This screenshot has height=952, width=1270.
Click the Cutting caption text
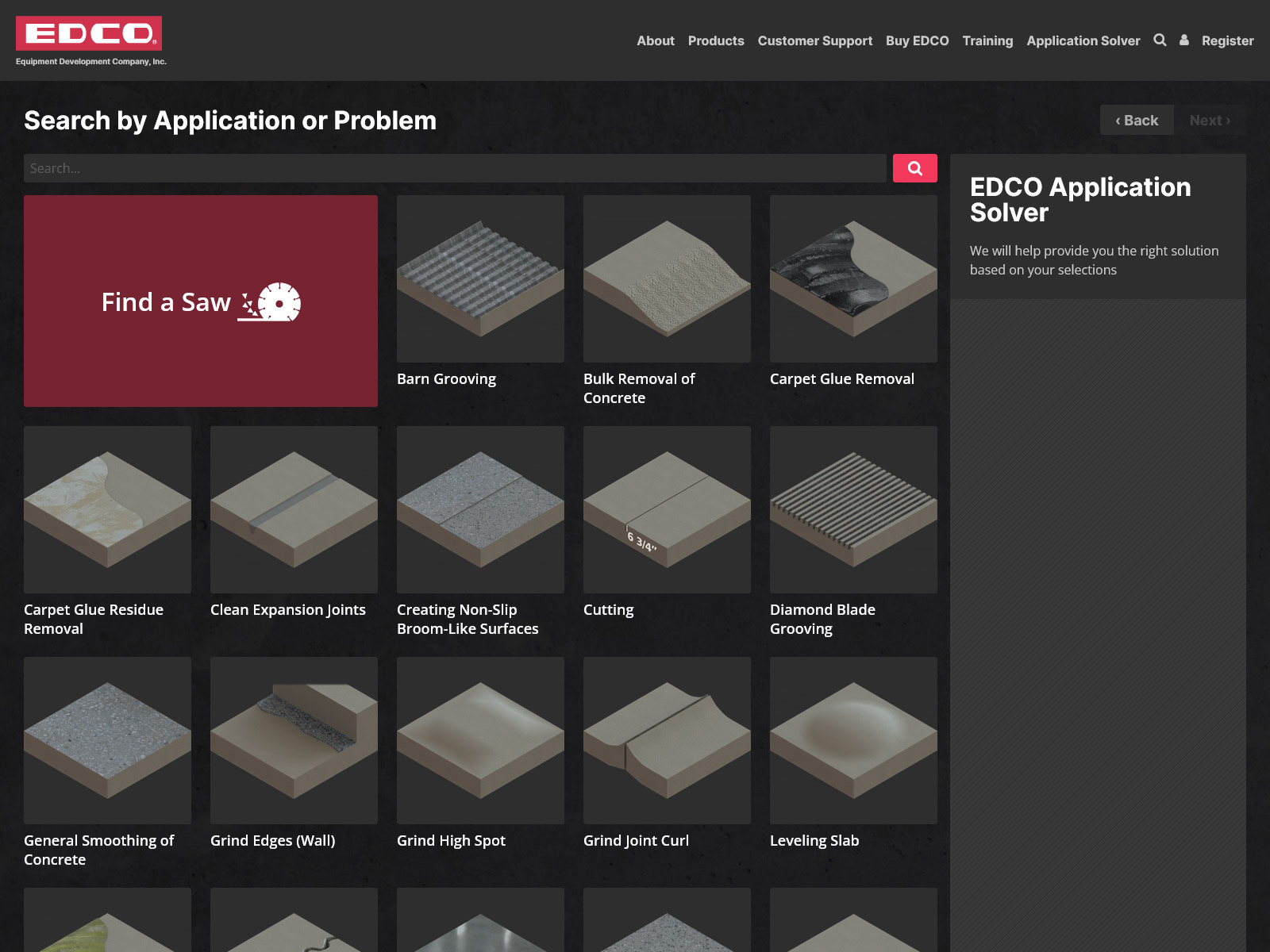[x=609, y=610]
